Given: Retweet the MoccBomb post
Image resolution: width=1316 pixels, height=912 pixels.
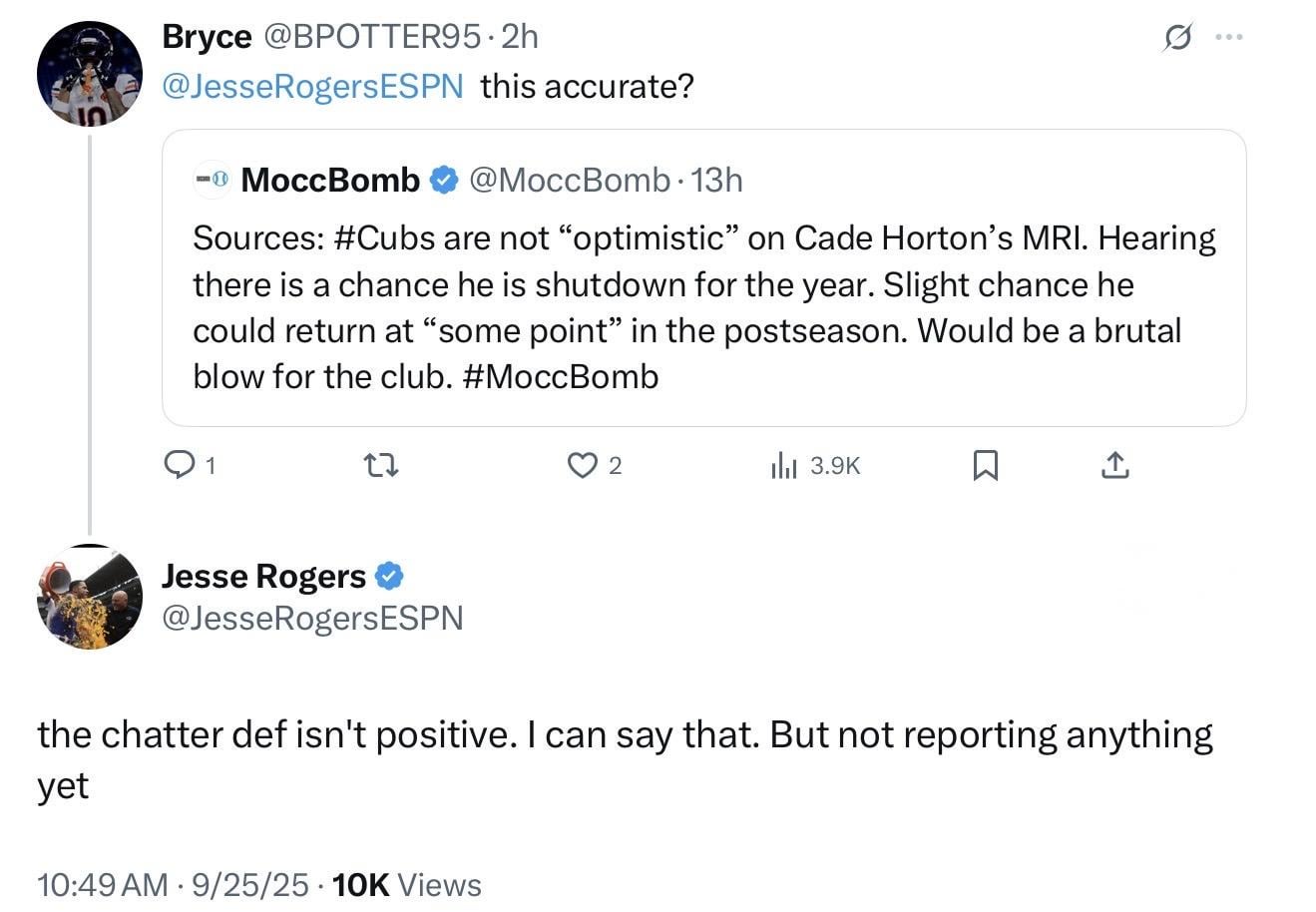Looking at the screenshot, I should tap(380, 465).
